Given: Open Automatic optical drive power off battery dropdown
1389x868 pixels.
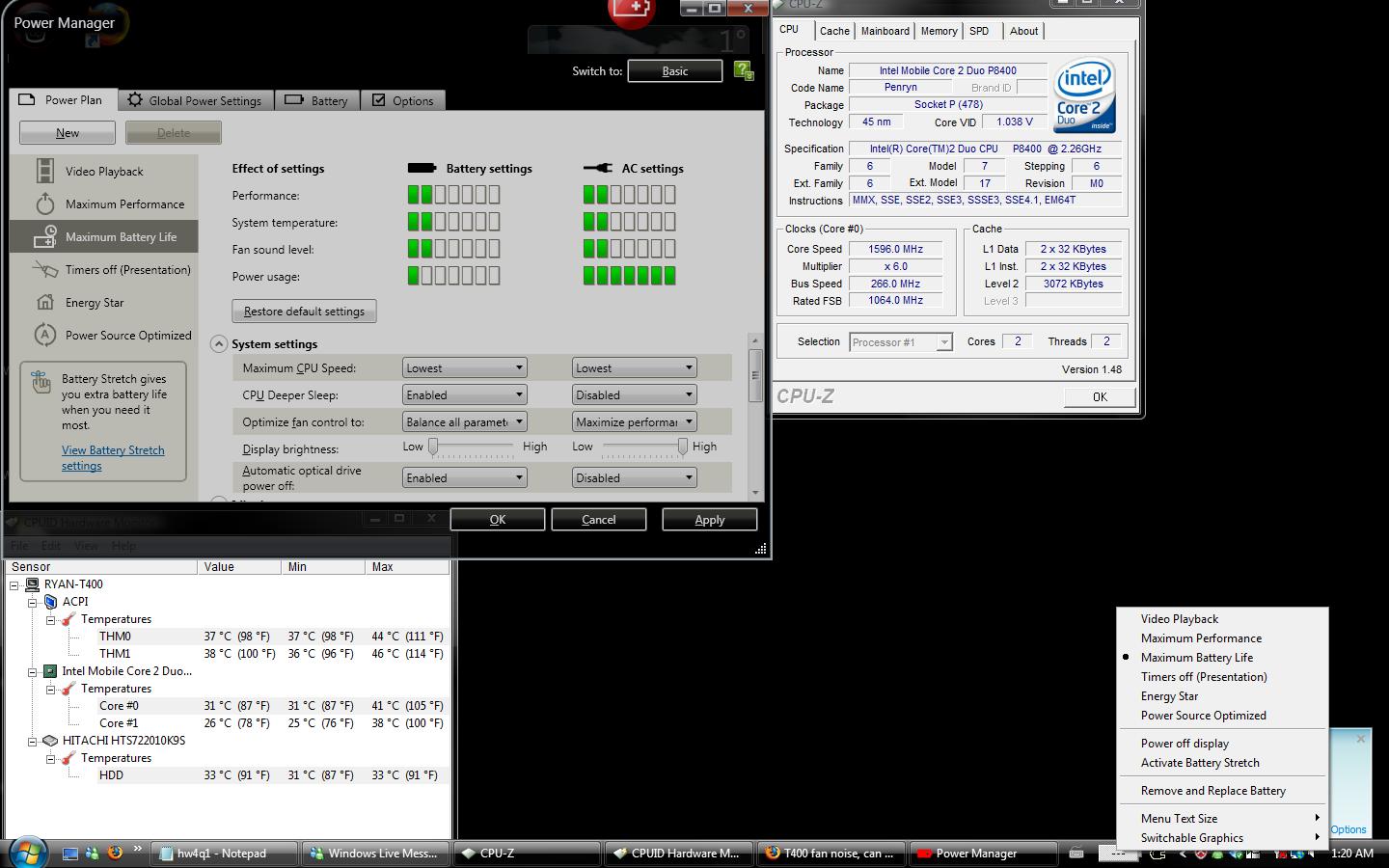Looking at the screenshot, I should pos(464,477).
